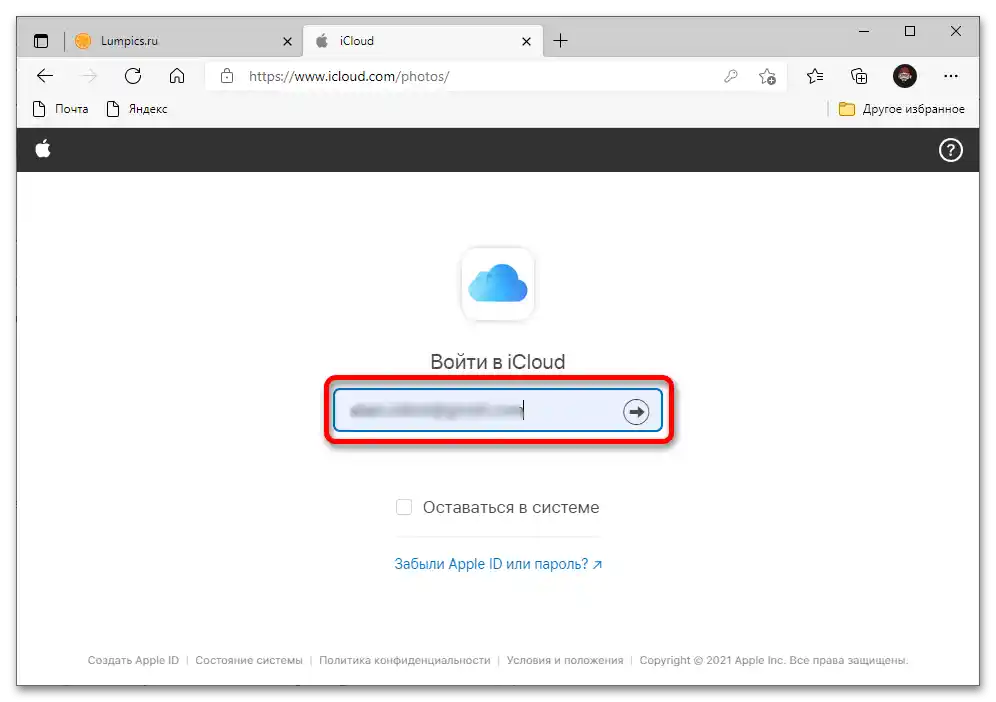
Task: Click the Войти в iCloud heading
Action: [497, 361]
